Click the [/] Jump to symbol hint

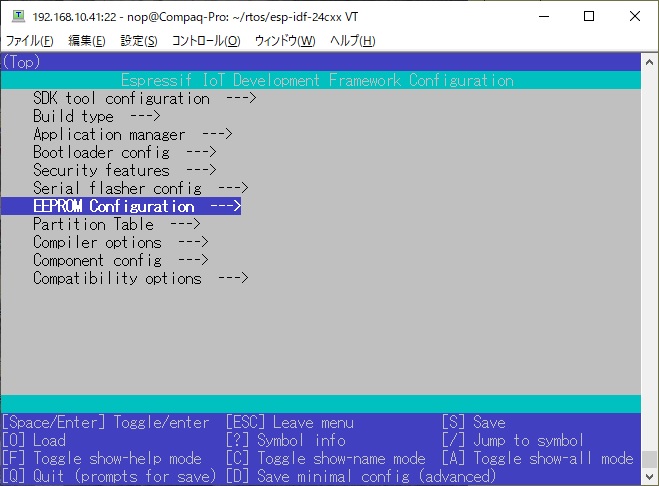pos(513,441)
